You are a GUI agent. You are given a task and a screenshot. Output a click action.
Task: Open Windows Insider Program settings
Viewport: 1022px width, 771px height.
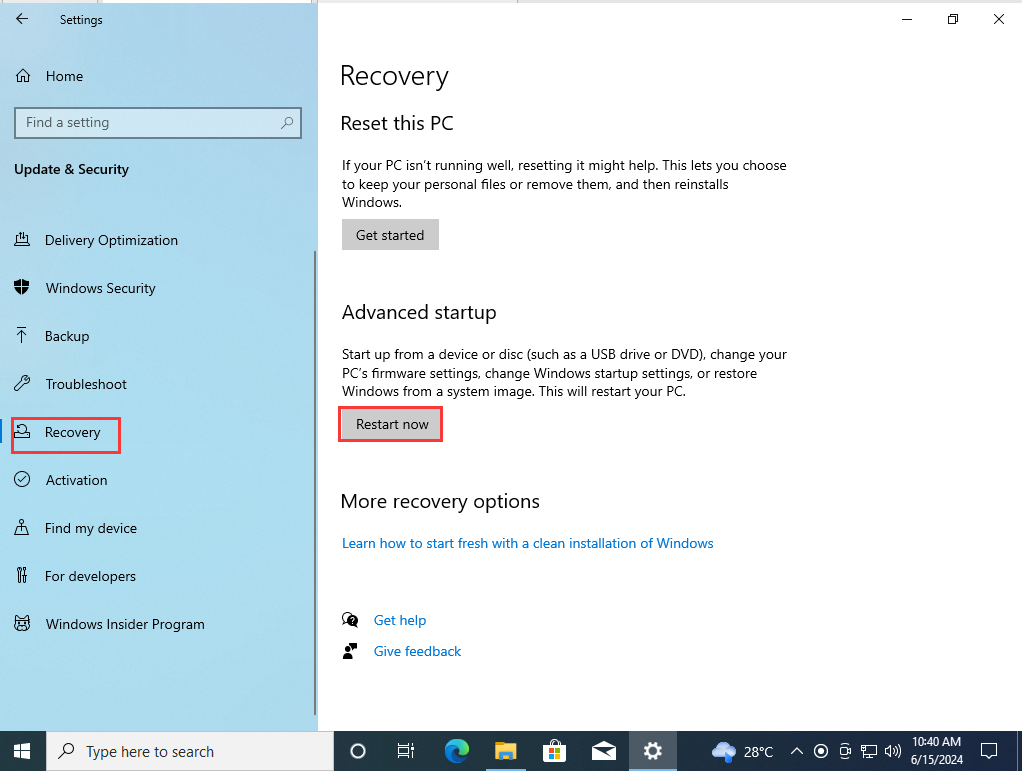[123, 623]
